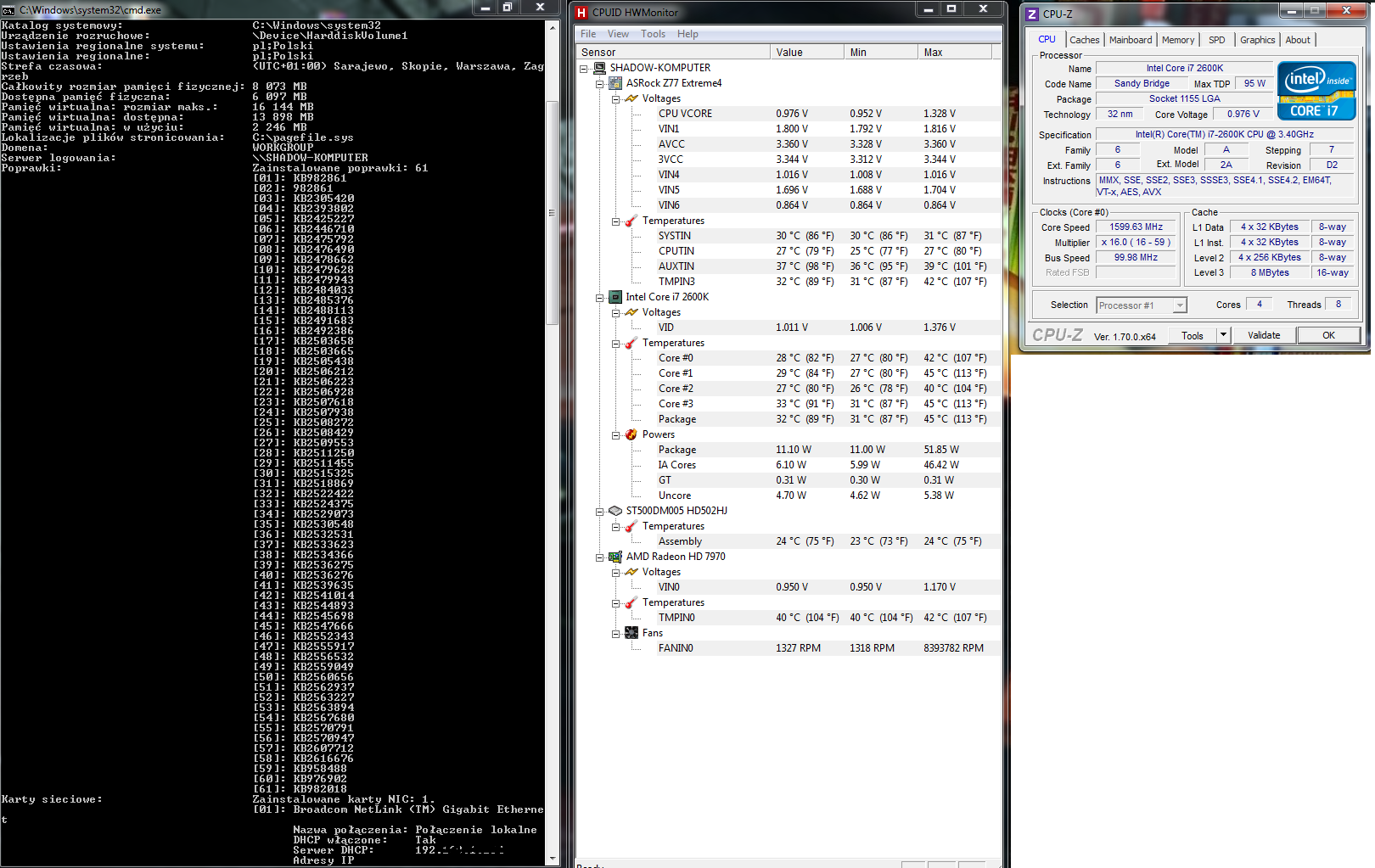Select the CPU tab in CPU-Z
Viewport: 1375px width, 868px height.
pos(1047,39)
